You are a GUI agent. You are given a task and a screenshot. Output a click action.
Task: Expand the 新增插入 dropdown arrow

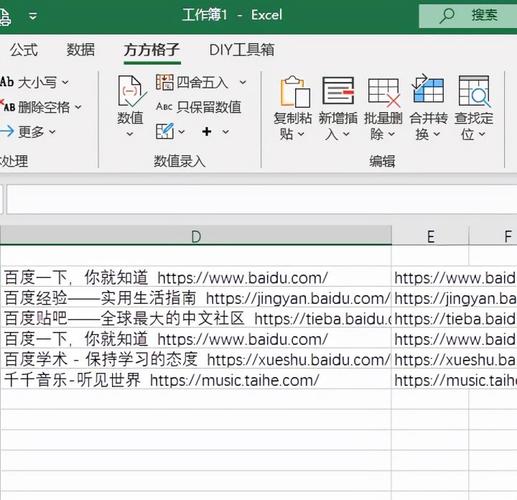(x=346, y=134)
